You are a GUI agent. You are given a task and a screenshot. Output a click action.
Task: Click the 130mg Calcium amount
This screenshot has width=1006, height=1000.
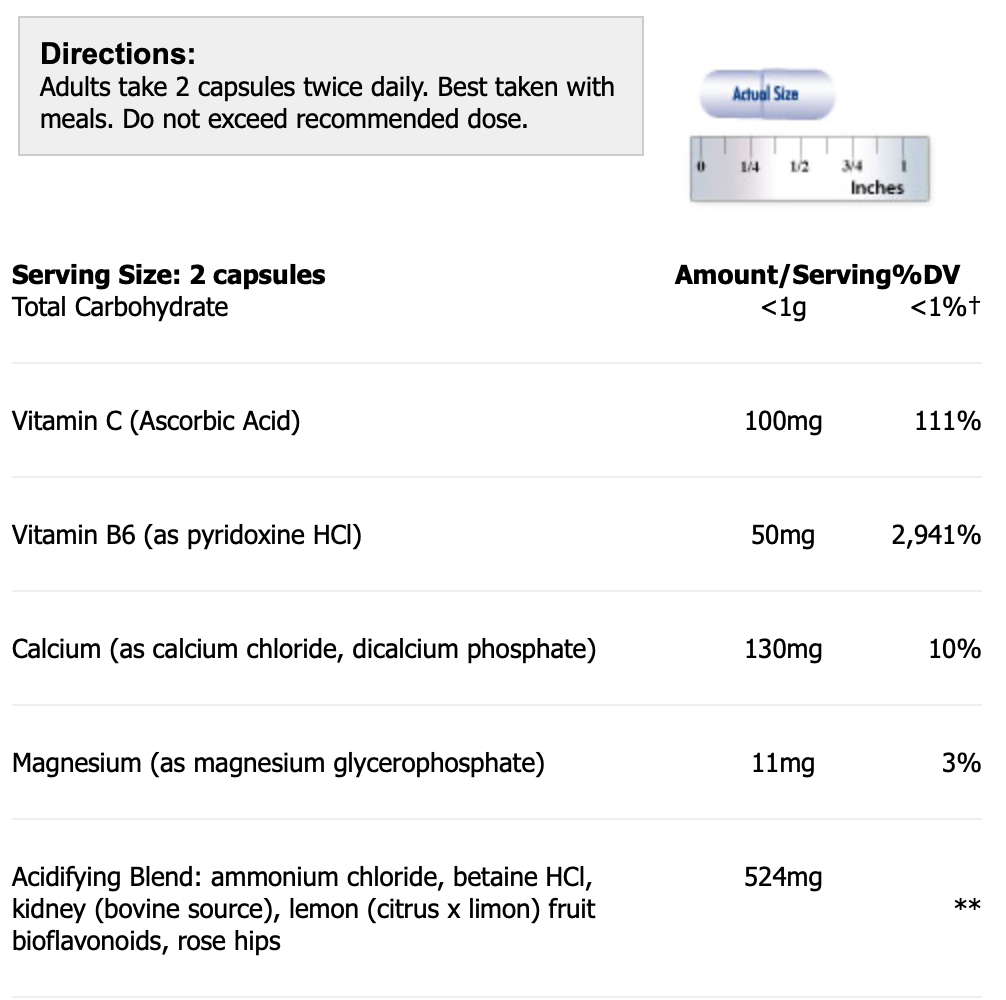click(x=783, y=650)
